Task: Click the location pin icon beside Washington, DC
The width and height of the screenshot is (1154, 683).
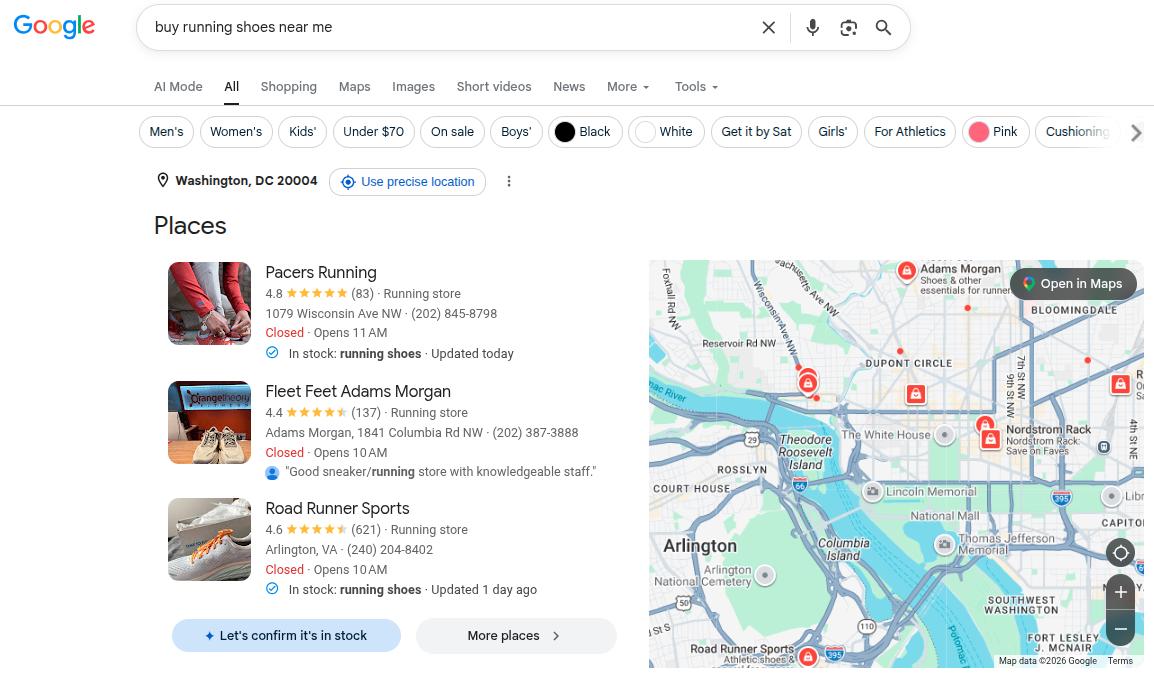Action: [163, 180]
